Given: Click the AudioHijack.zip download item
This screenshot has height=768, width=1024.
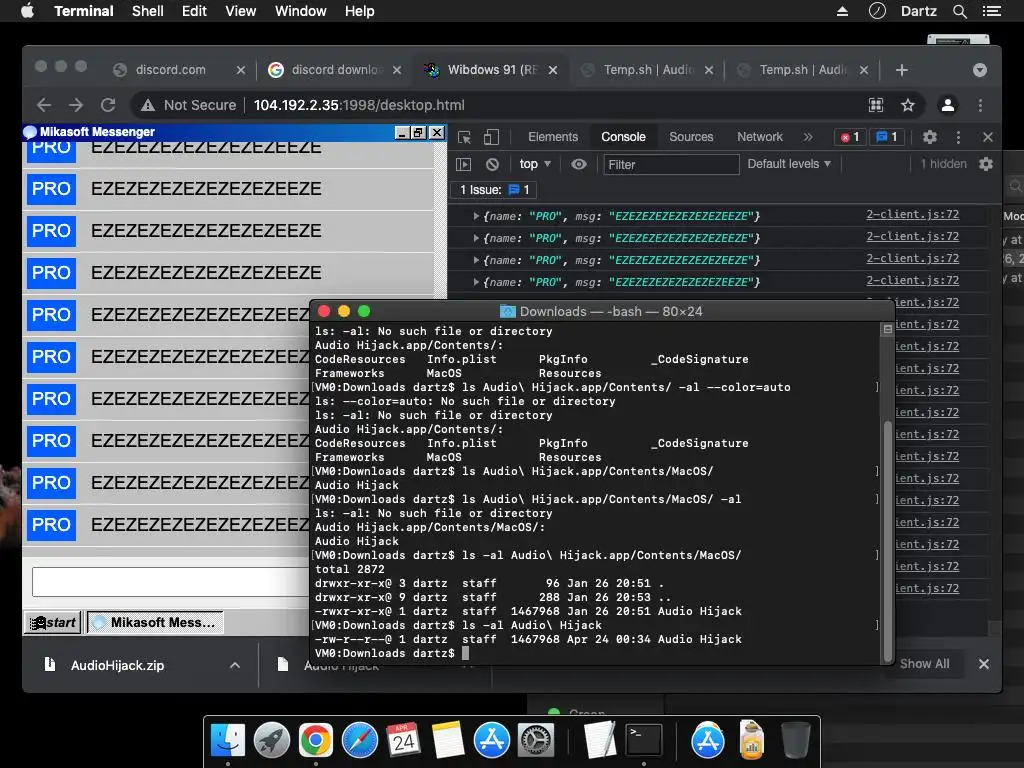Looking at the screenshot, I should pyautogui.click(x=116, y=665).
